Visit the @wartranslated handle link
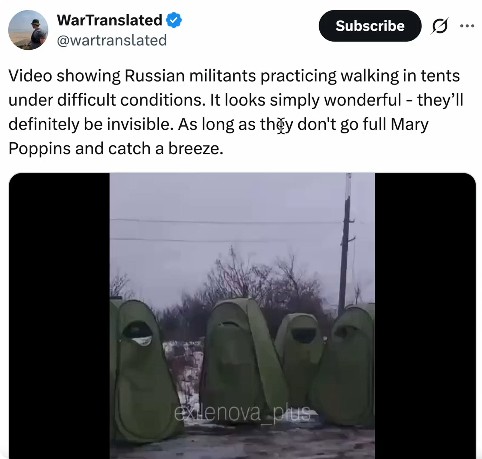Image resolution: width=482 pixels, height=459 pixels. click(112, 41)
